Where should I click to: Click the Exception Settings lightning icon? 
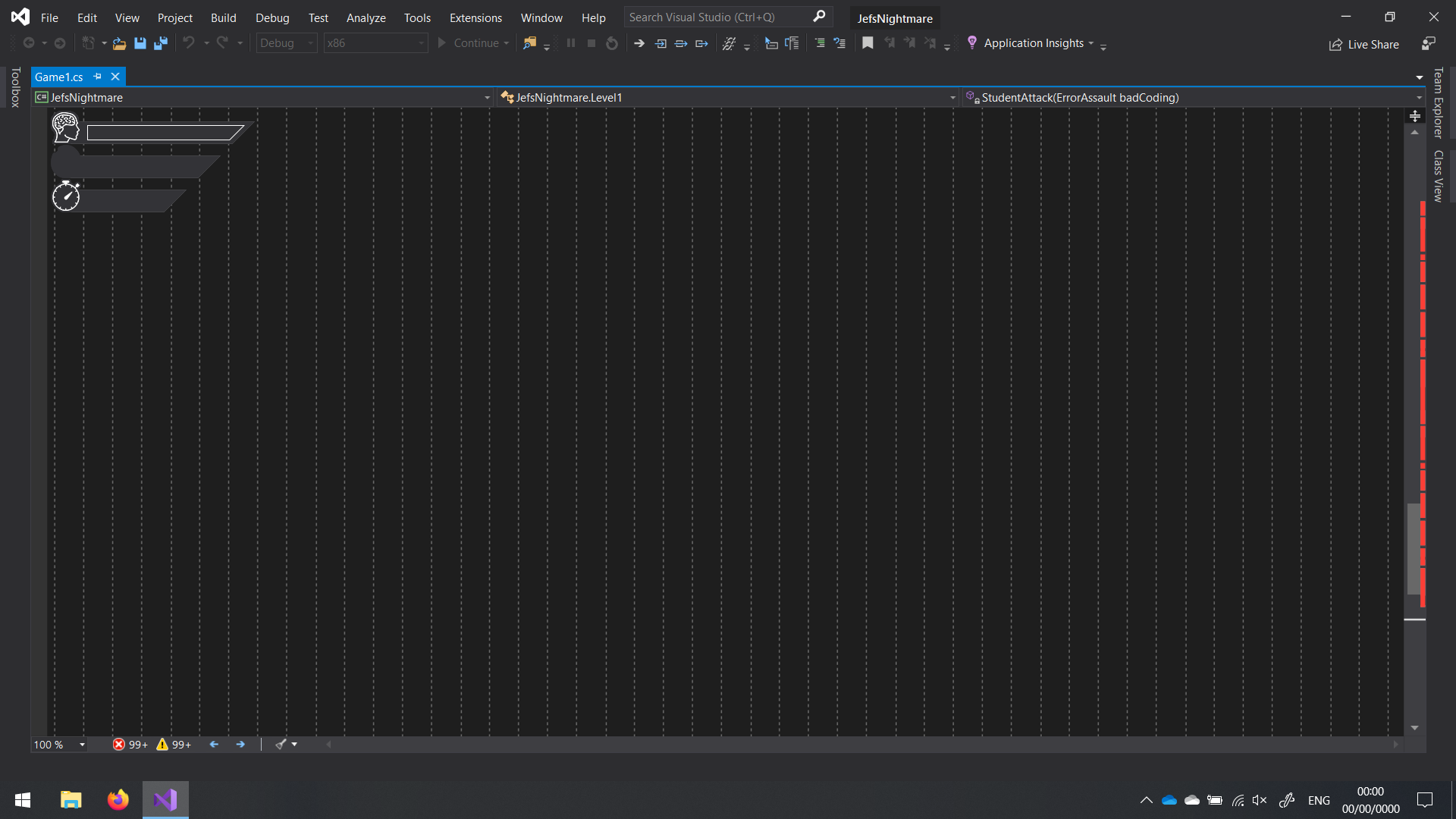(x=730, y=43)
